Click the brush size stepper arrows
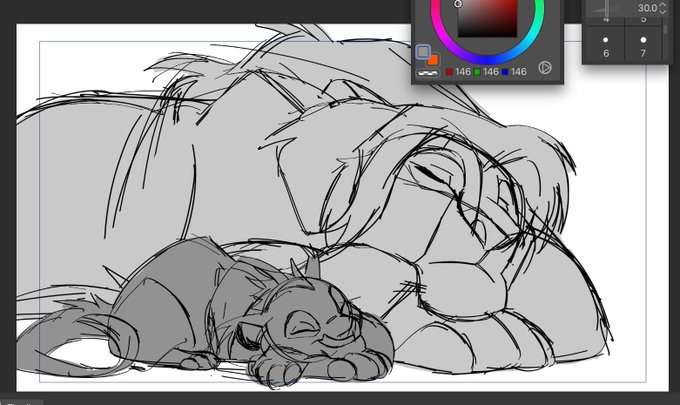The image size is (680, 405). [662, 8]
